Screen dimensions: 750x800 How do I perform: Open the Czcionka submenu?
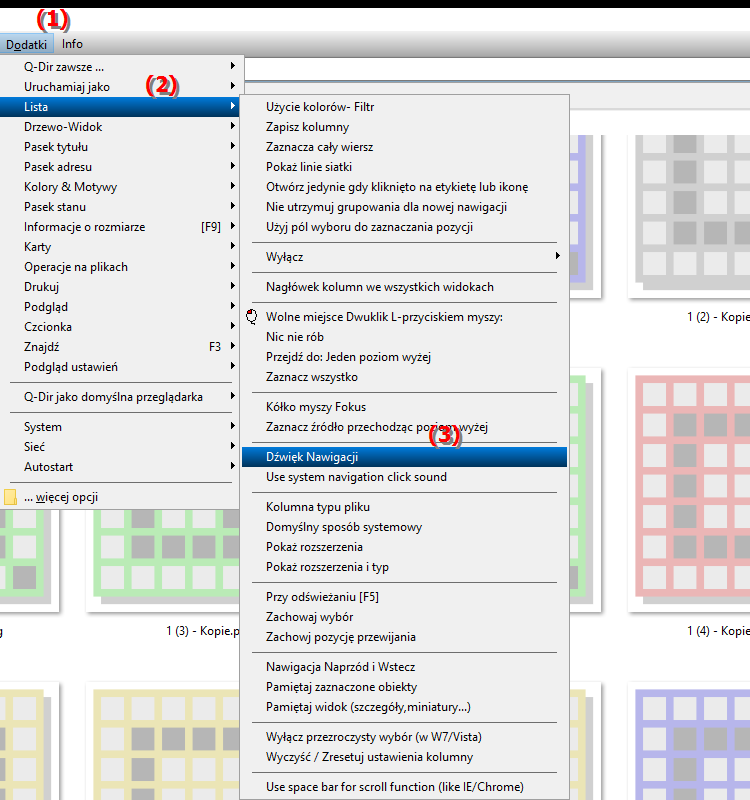pyautogui.click(x=121, y=327)
